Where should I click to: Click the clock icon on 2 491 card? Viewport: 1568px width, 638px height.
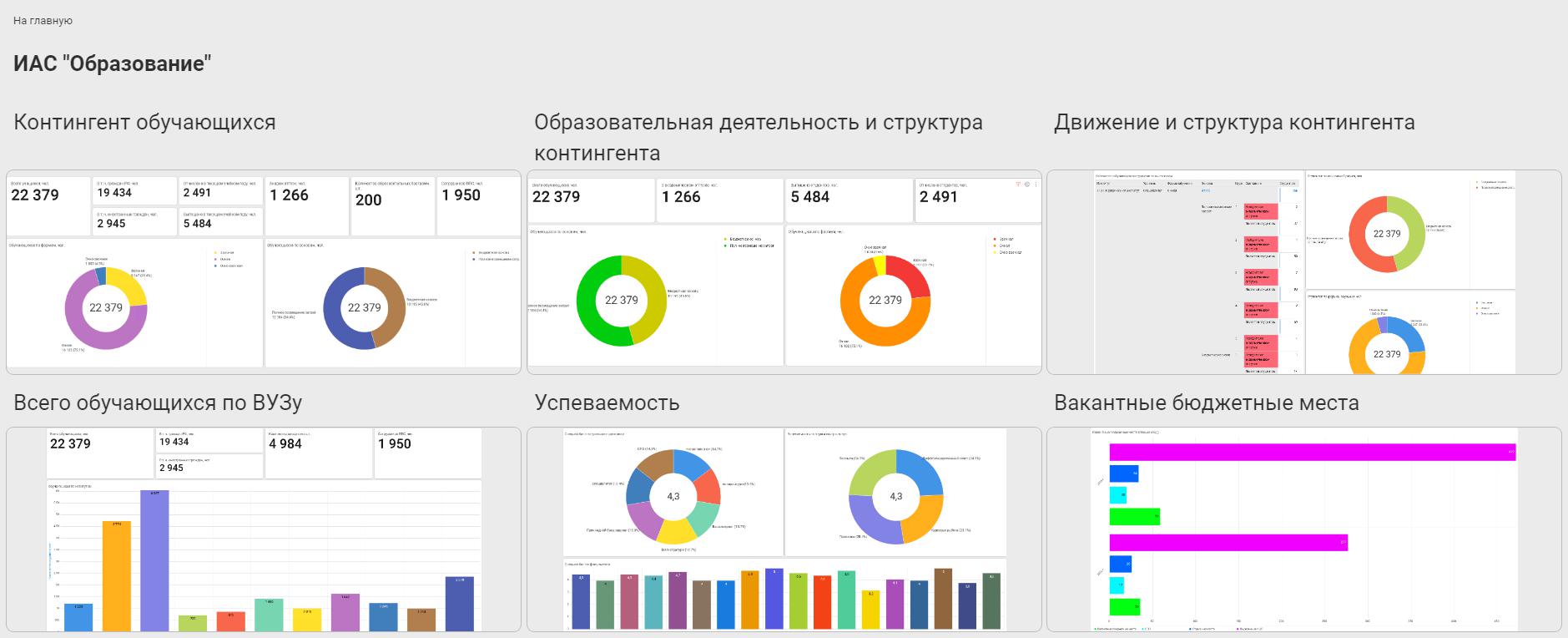(1027, 185)
